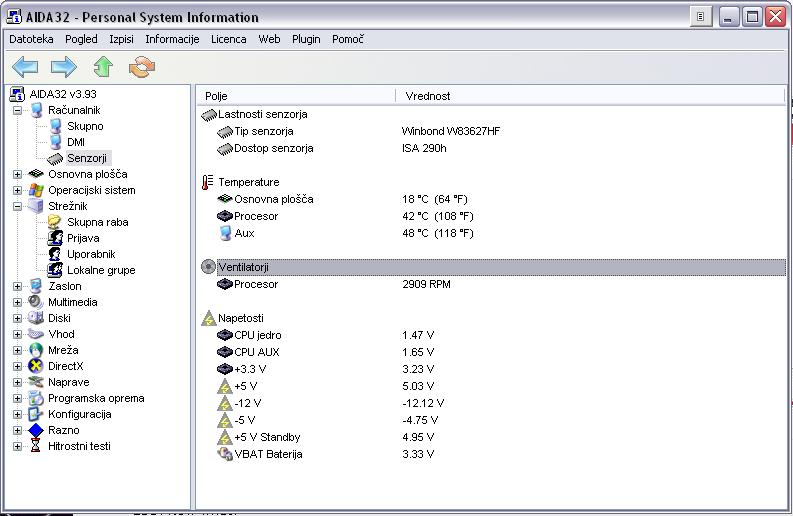Image resolution: width=793 pixels, height=516 pixels.
Task: Click the thermometer icon beside Temperature
Action: point(207,182)
